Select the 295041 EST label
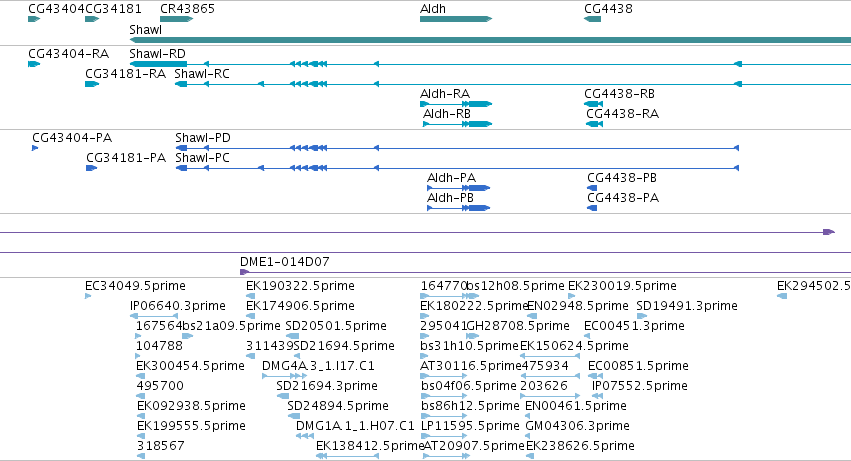The image size is (851, 461). point(443,326)
